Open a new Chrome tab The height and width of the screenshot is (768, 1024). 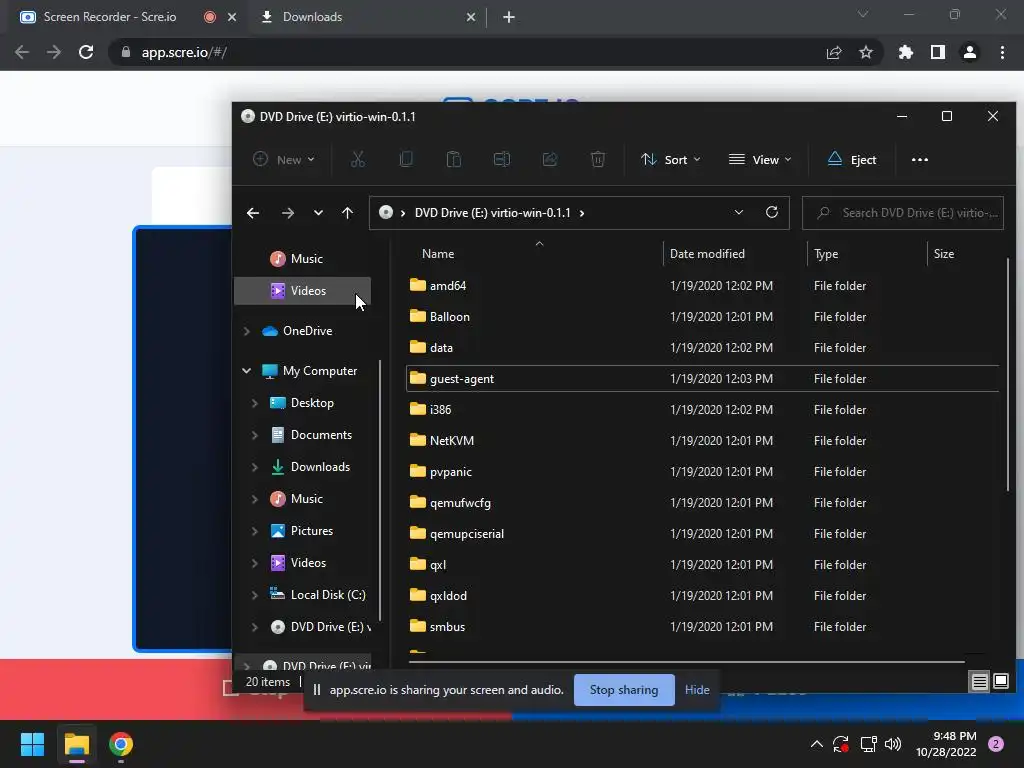509,17
